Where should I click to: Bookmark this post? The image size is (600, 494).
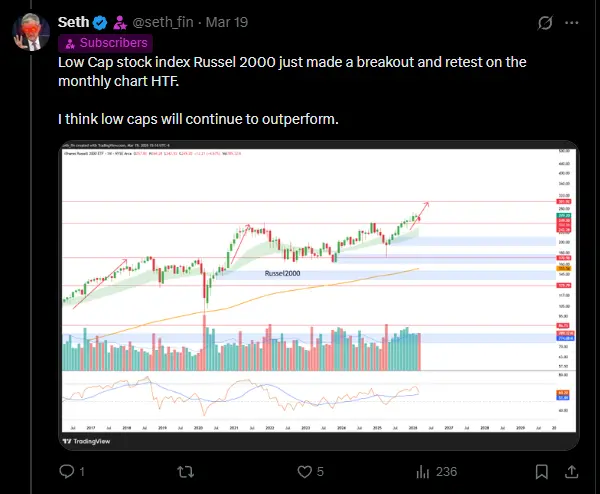tap(538, 470)
